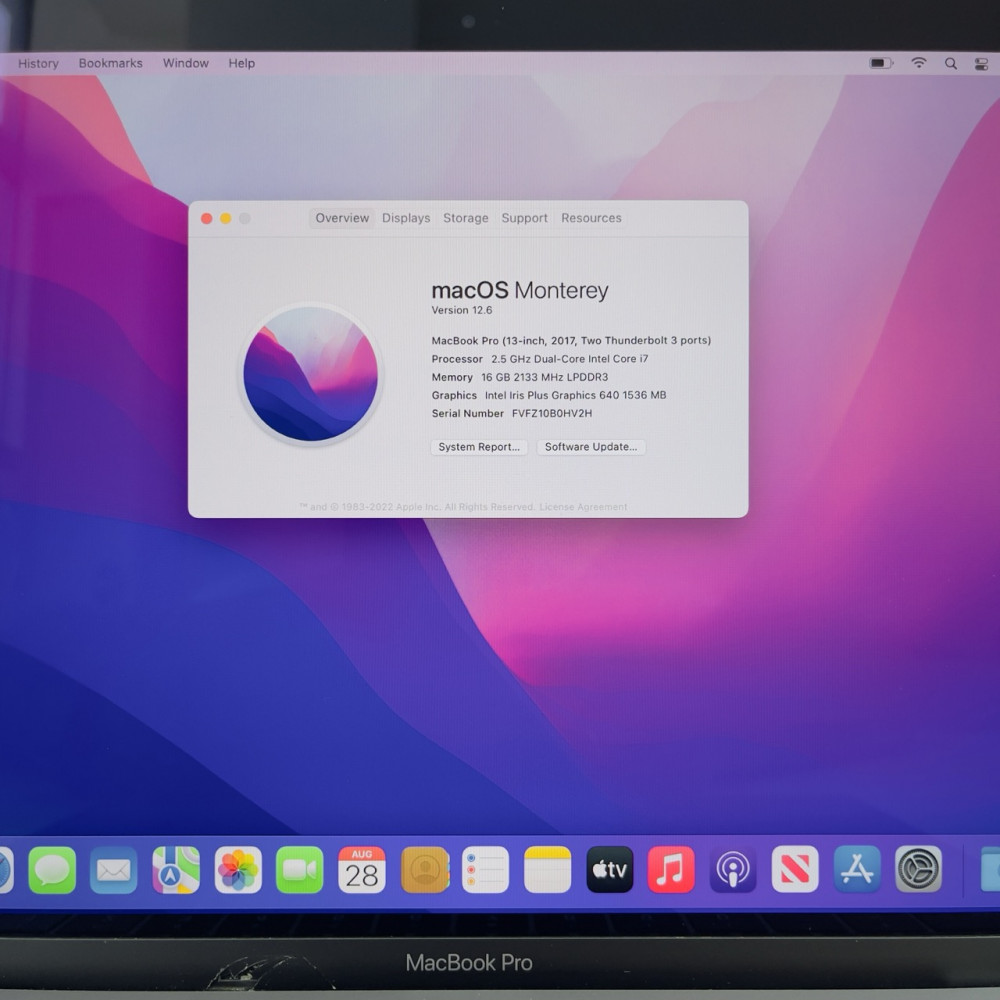Viewport: 1000px width, 1000px height.
Task: Launch Maps from the dock
Action: click(x=175, y=870)
